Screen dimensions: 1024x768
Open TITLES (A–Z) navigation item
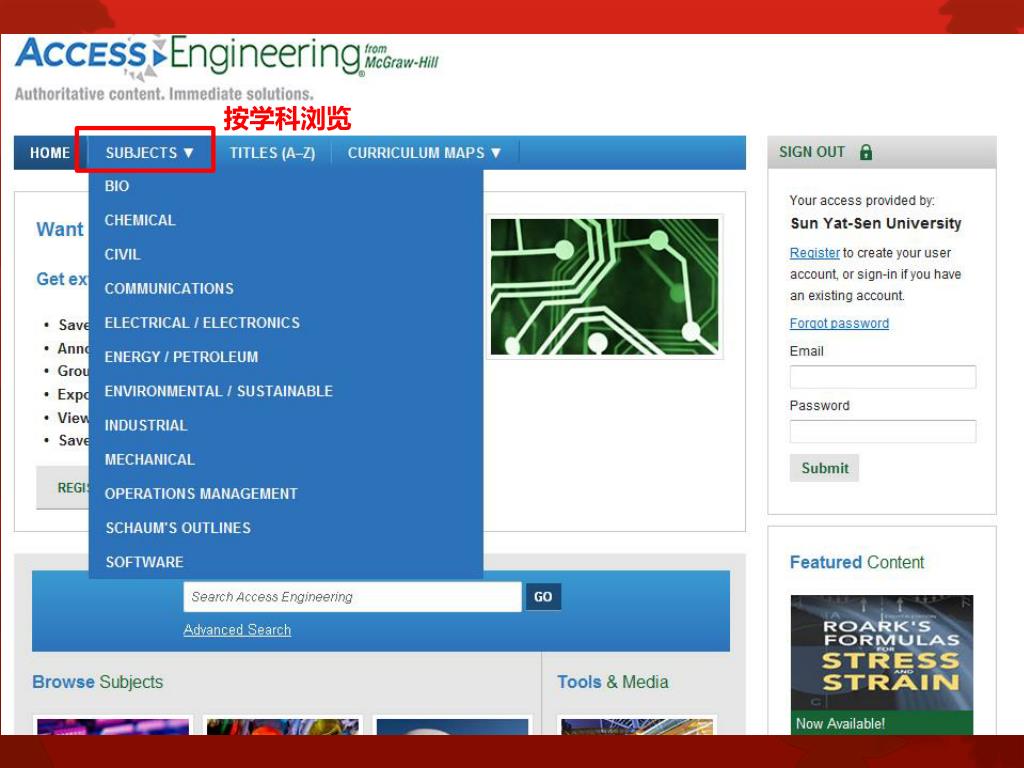pyautogui.click(x=272, y=153)
